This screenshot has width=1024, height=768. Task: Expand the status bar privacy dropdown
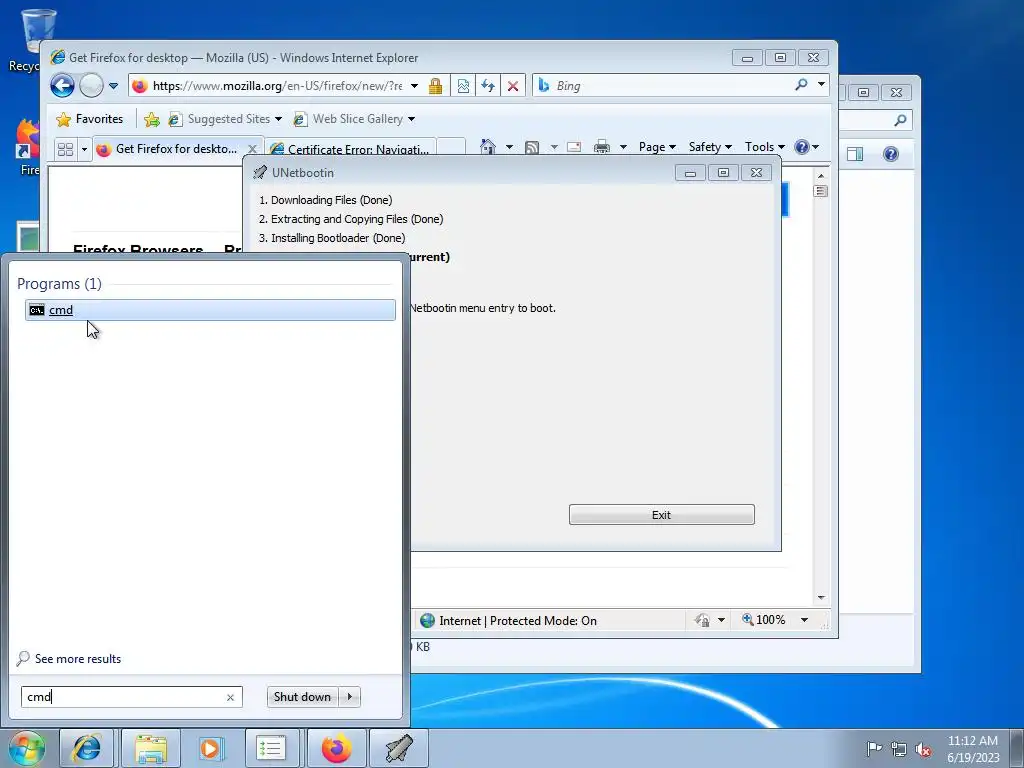[x=721, y=620]
